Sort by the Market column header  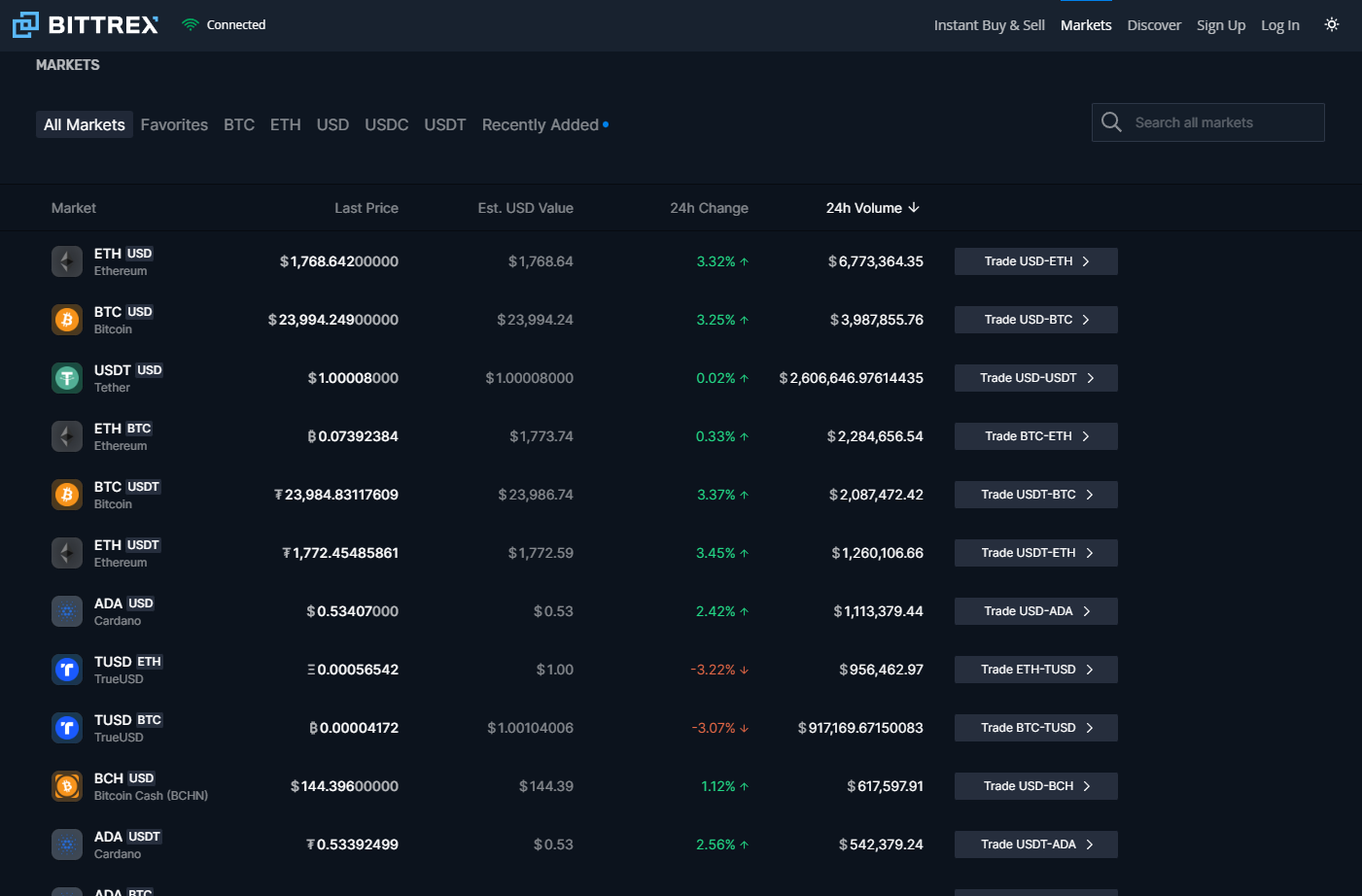click(74, 208)
